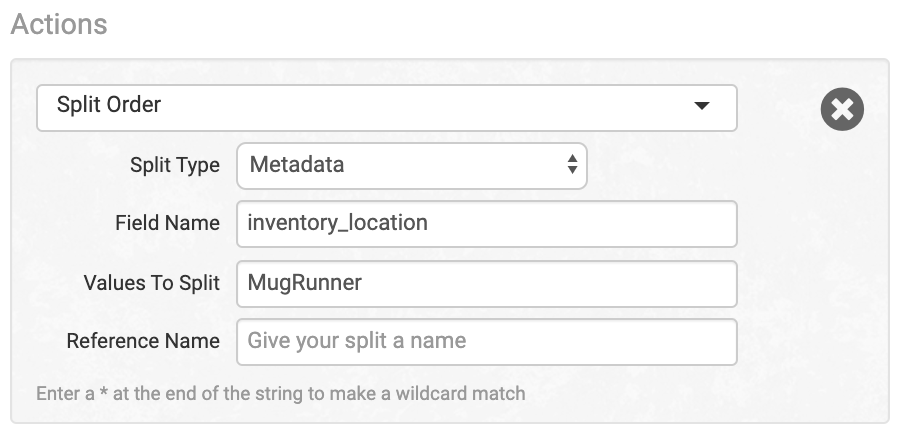Click the Split Type up-down arrows

pos(572,166)
